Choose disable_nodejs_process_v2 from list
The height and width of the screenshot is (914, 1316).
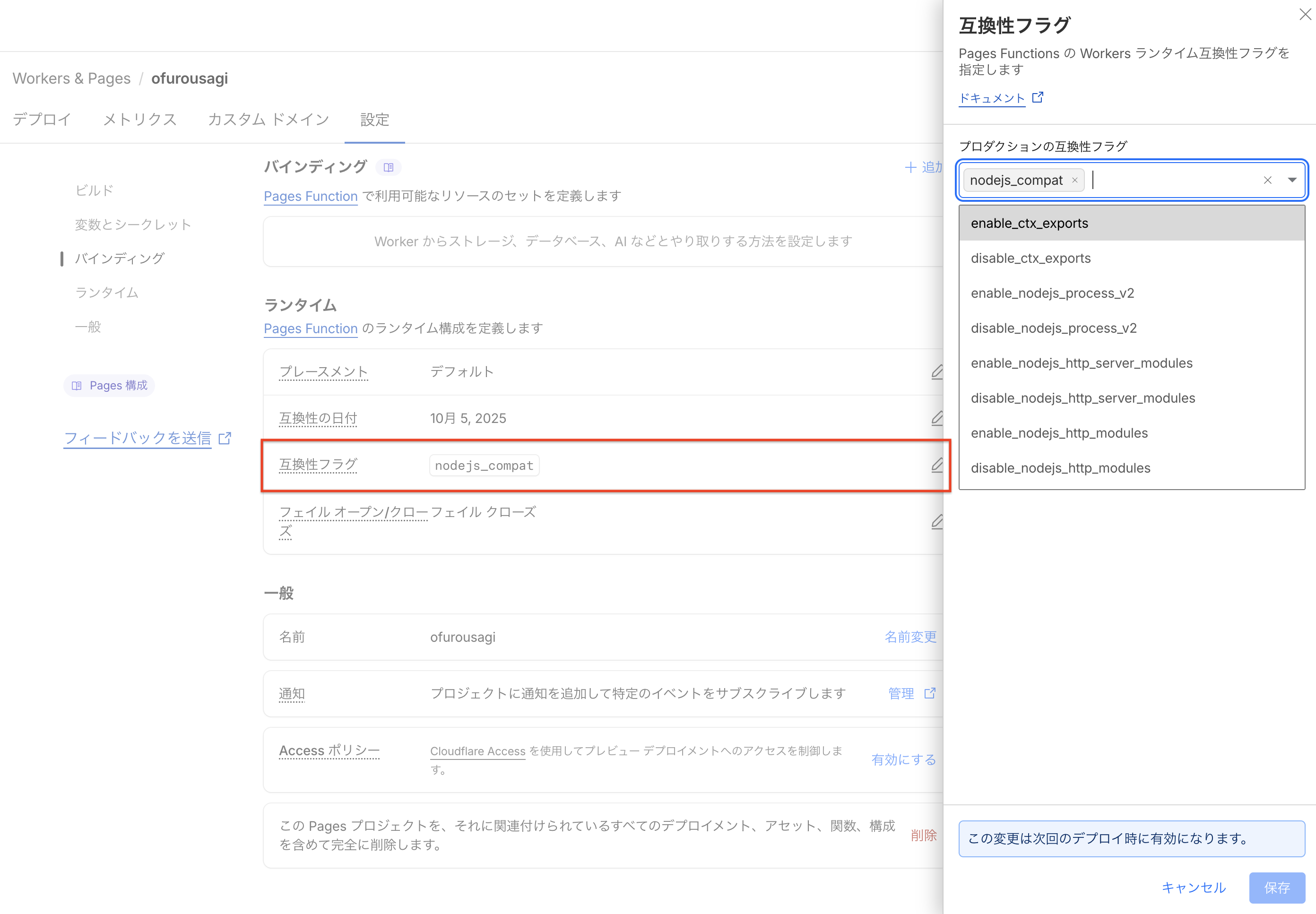(1053, 328)
